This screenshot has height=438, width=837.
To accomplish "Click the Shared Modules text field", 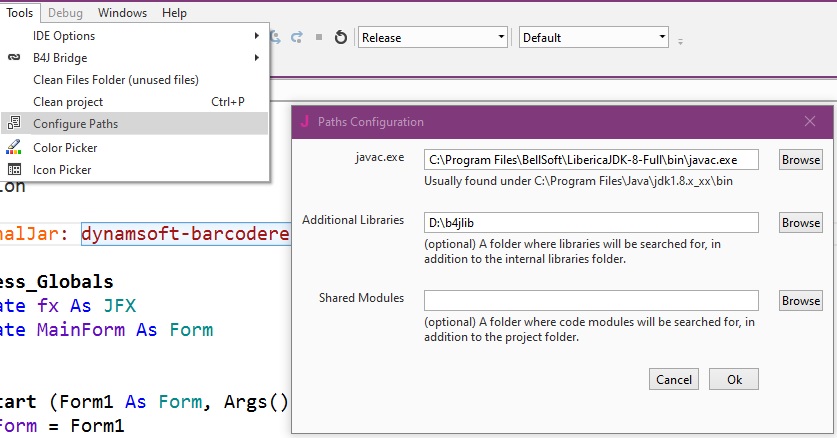I will (591, 300).
